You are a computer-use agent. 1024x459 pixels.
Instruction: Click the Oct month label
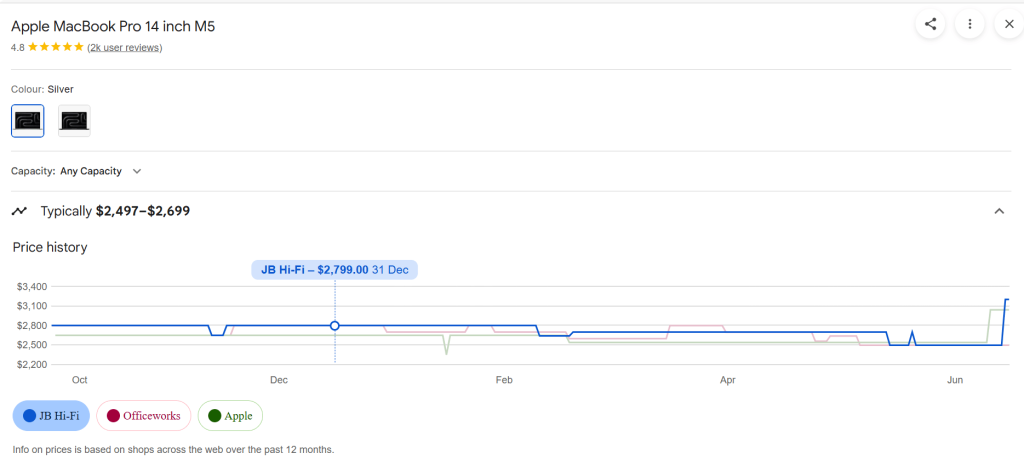click(x=79, y=379)
